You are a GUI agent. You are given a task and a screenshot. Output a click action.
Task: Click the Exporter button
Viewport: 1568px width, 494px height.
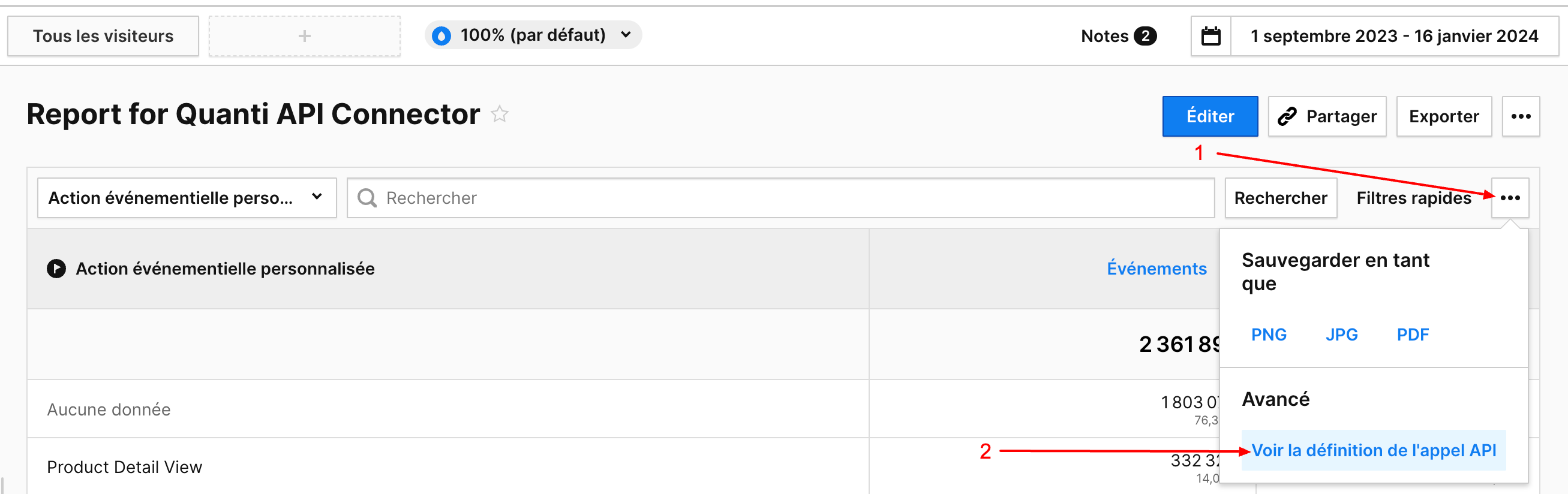pyautogui.click(x=1443, y=116)
